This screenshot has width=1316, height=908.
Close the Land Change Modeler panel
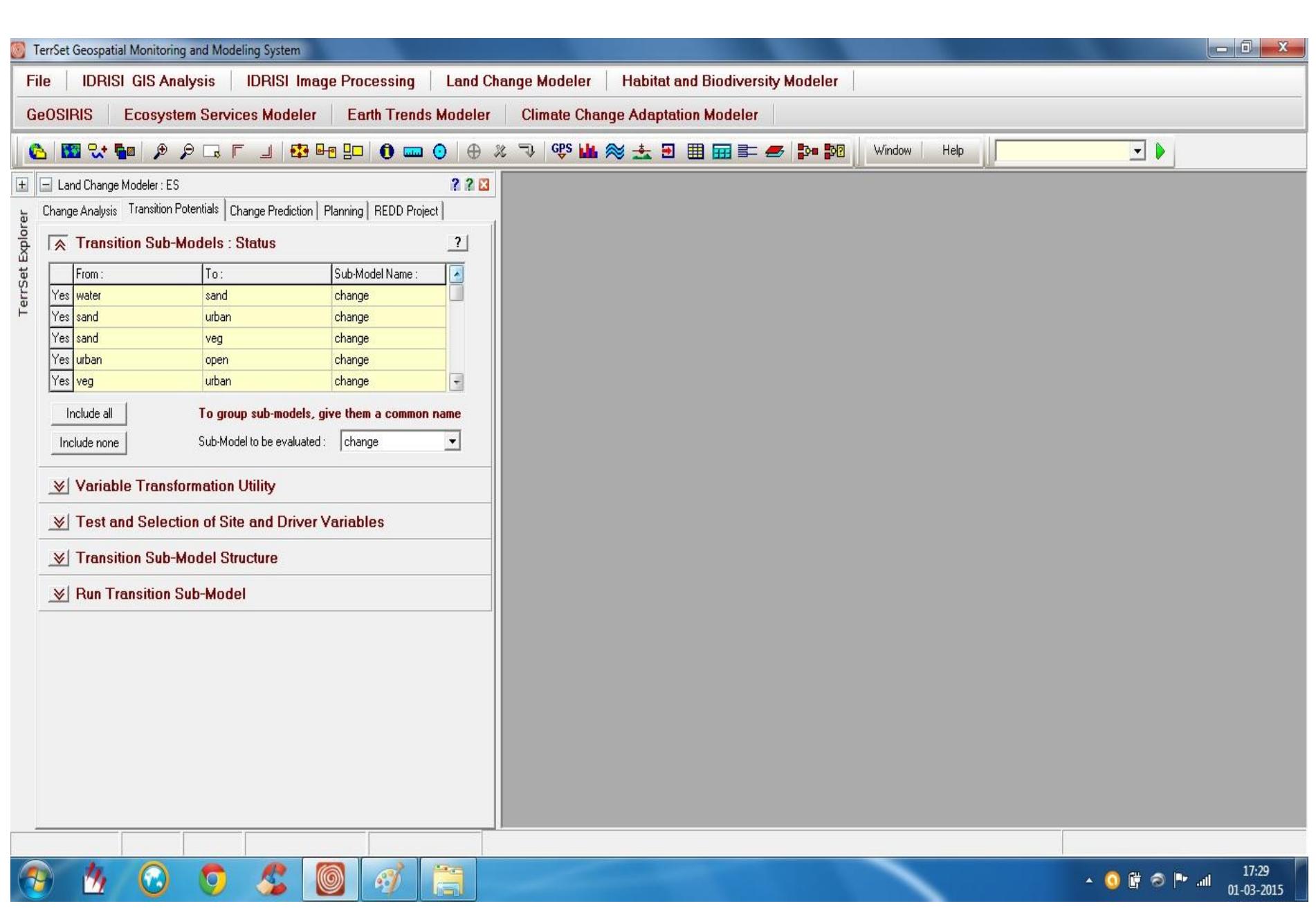coord(484,185)
